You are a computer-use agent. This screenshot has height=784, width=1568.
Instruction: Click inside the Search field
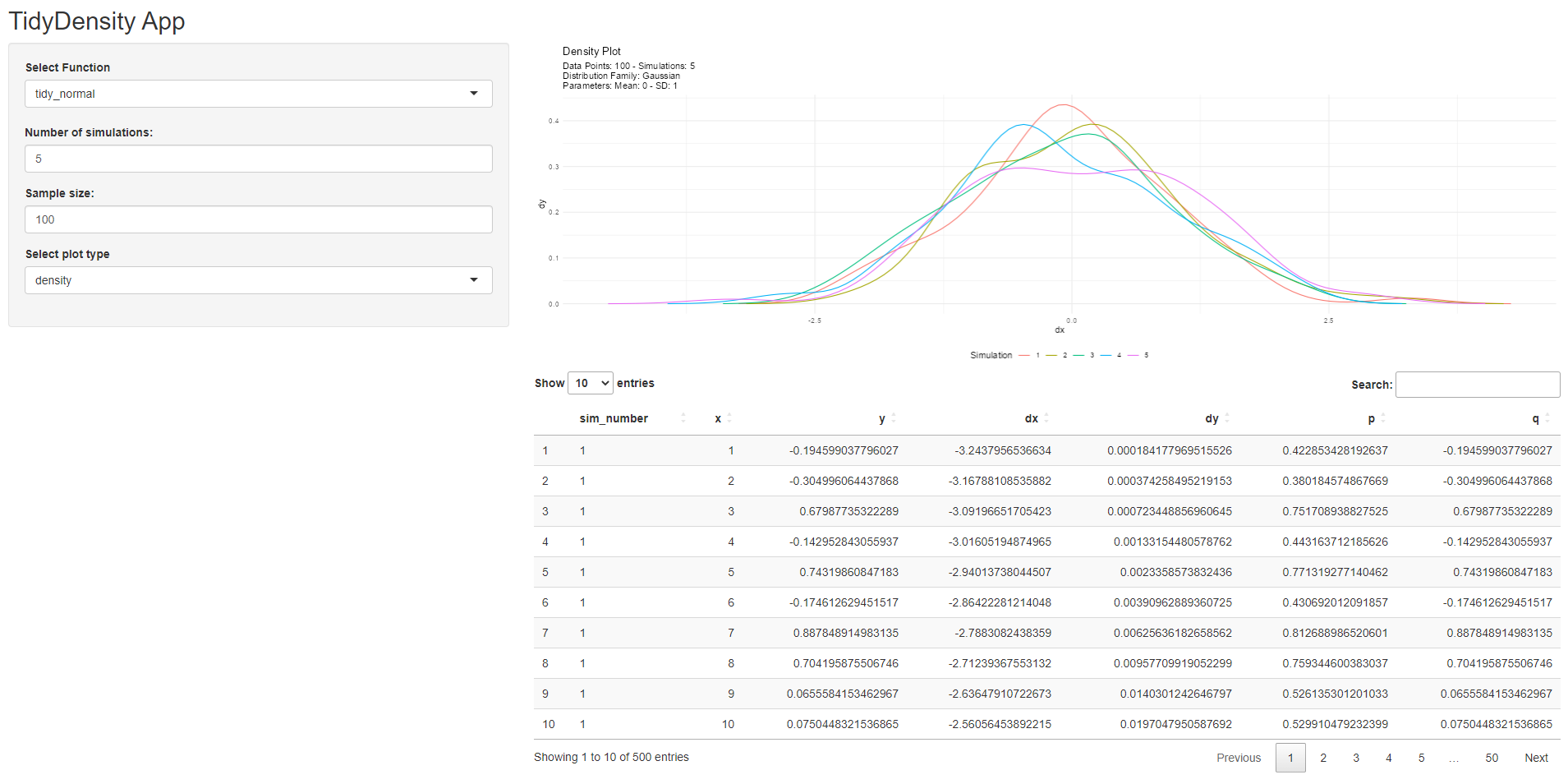[1477, 384]
